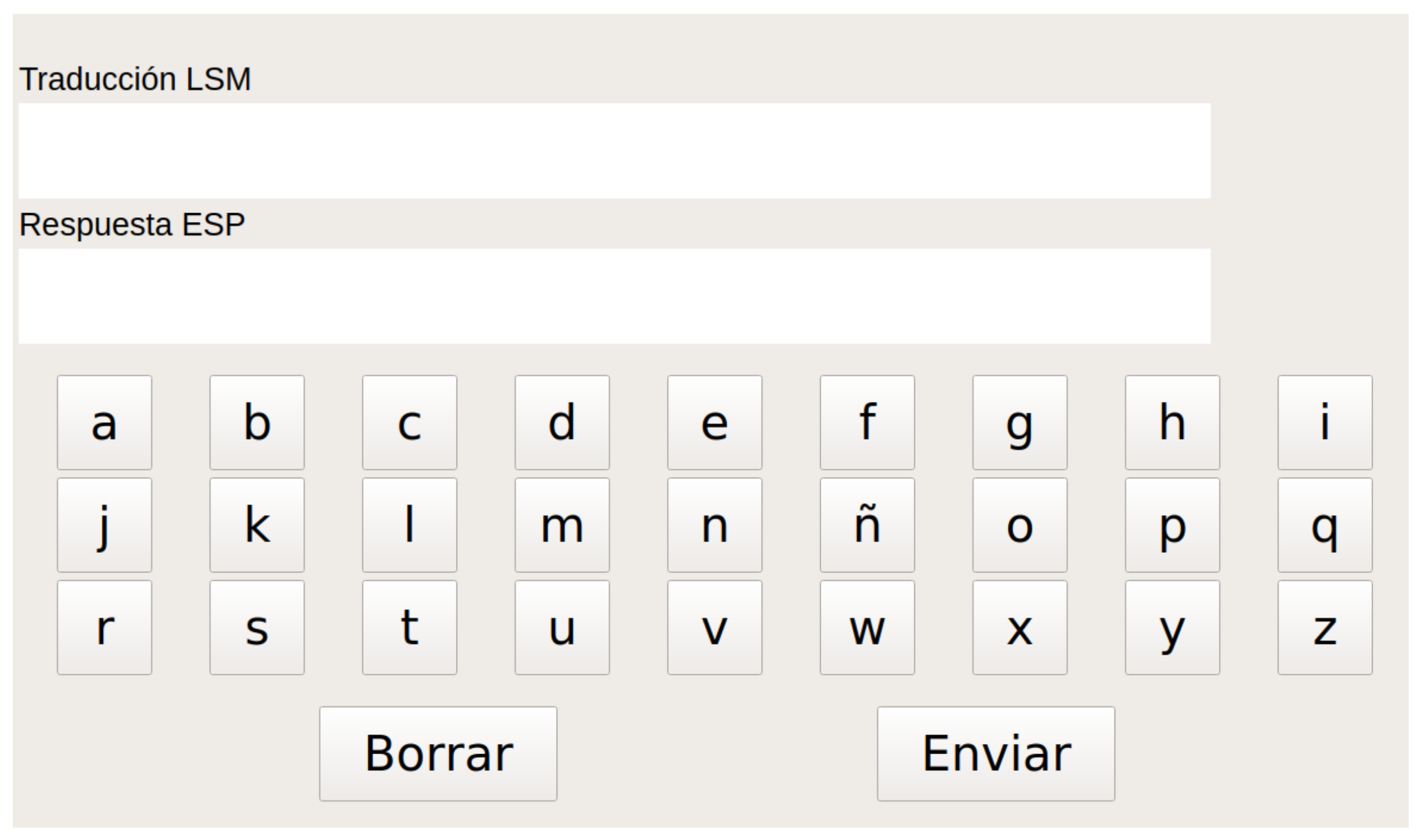1423x840 pixels.
Task: Tap the 'w' letter button
Action: [x=867, y=627]
